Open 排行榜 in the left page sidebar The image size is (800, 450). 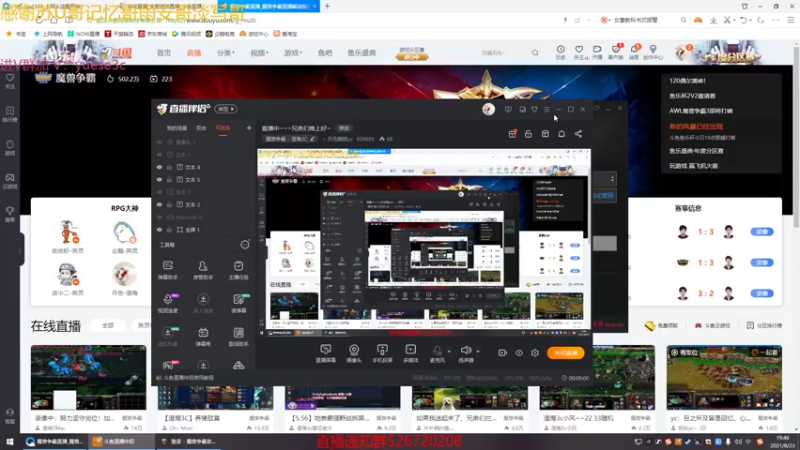pyautogui.click(x=10, y=114)
